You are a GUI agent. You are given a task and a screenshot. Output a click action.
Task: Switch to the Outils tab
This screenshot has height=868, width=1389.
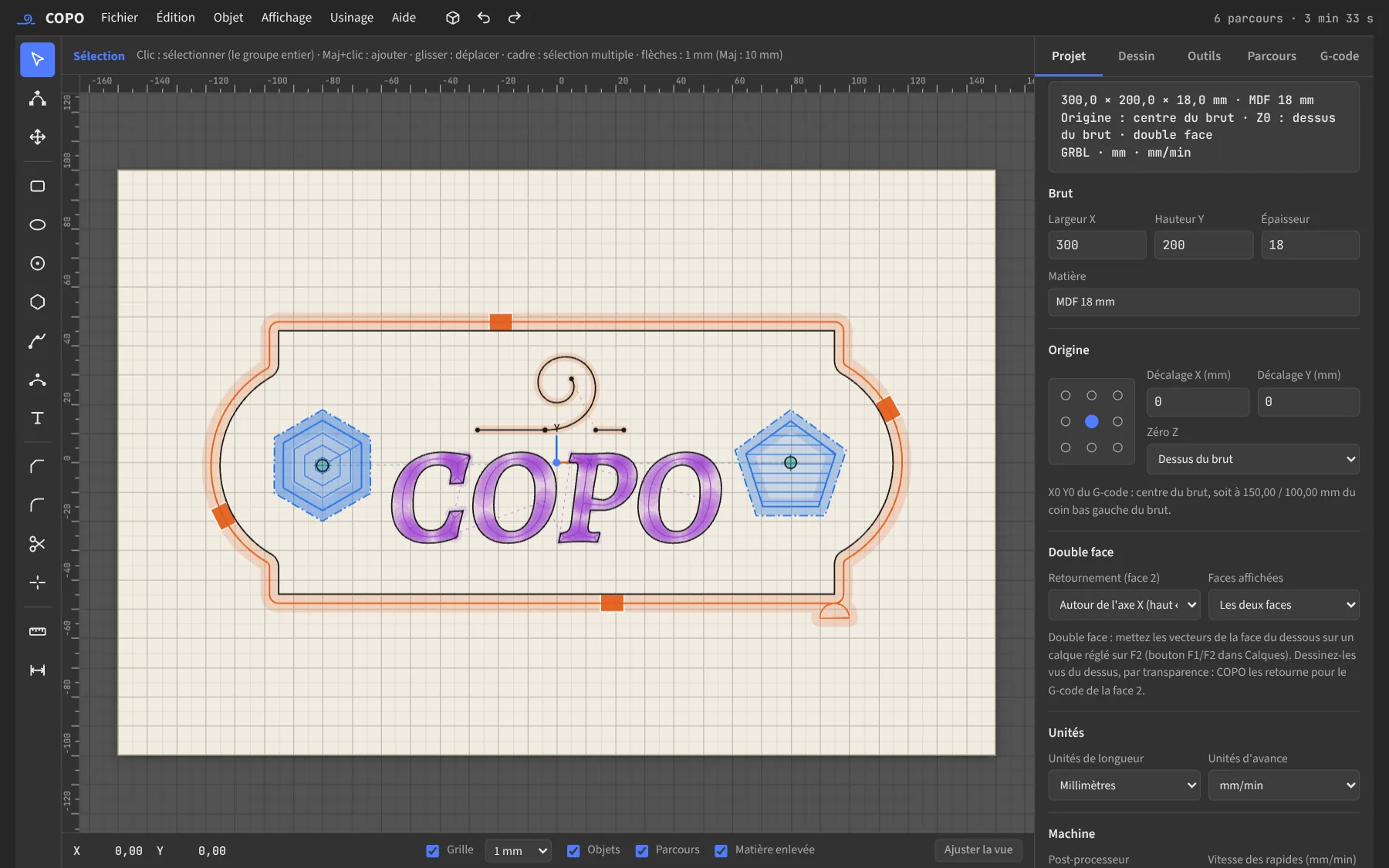pyautogui.click(x=1204, y=56)
